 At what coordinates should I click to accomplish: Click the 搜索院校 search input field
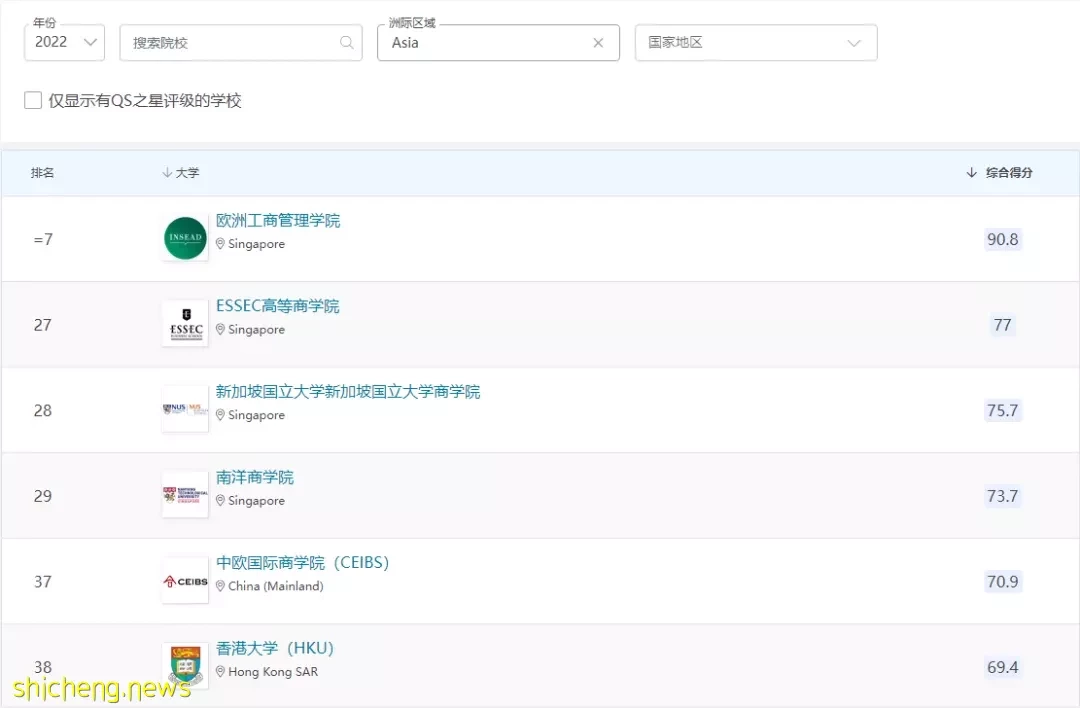coord(240,43)
